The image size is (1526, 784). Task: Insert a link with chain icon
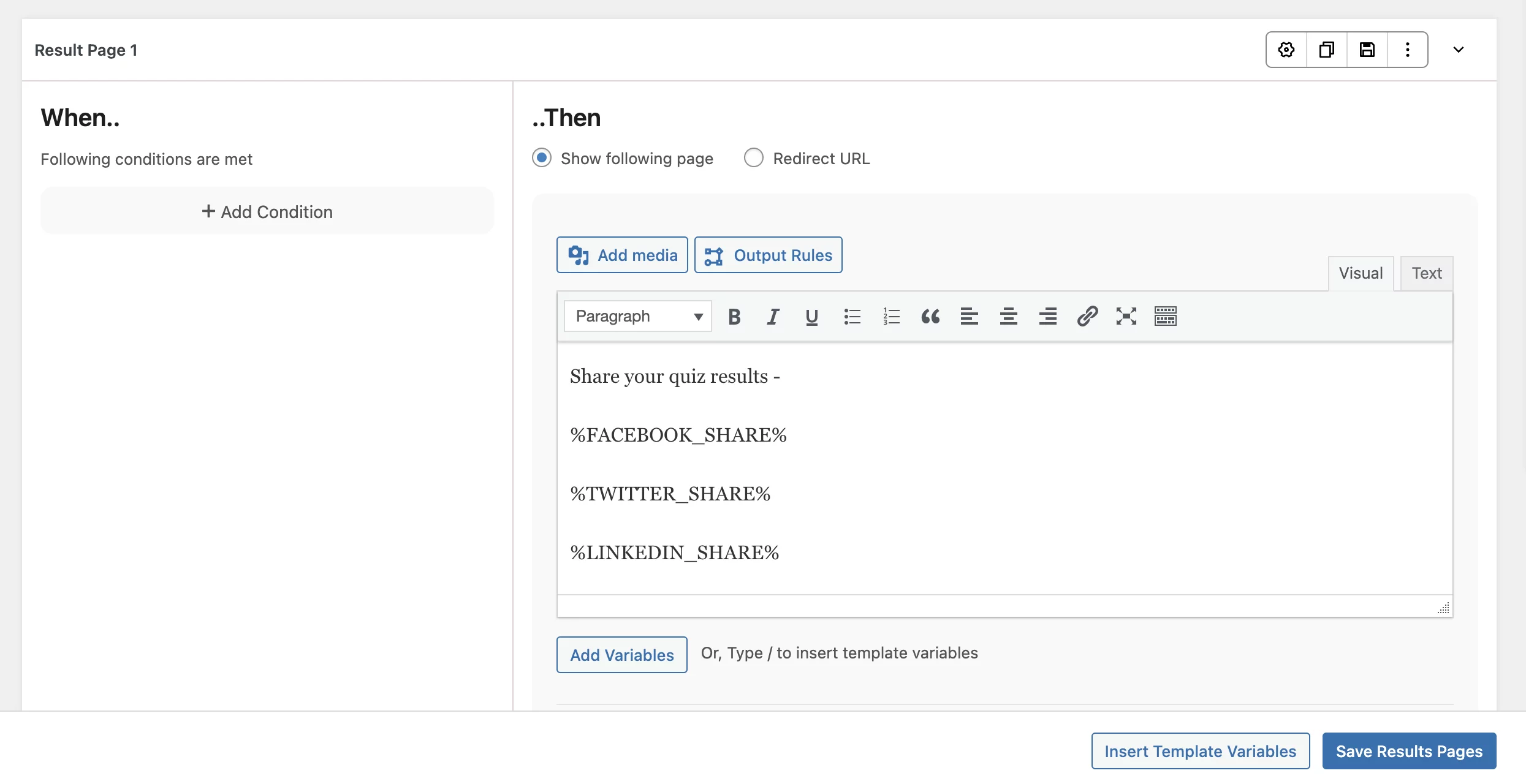[x=1087, y=317]
